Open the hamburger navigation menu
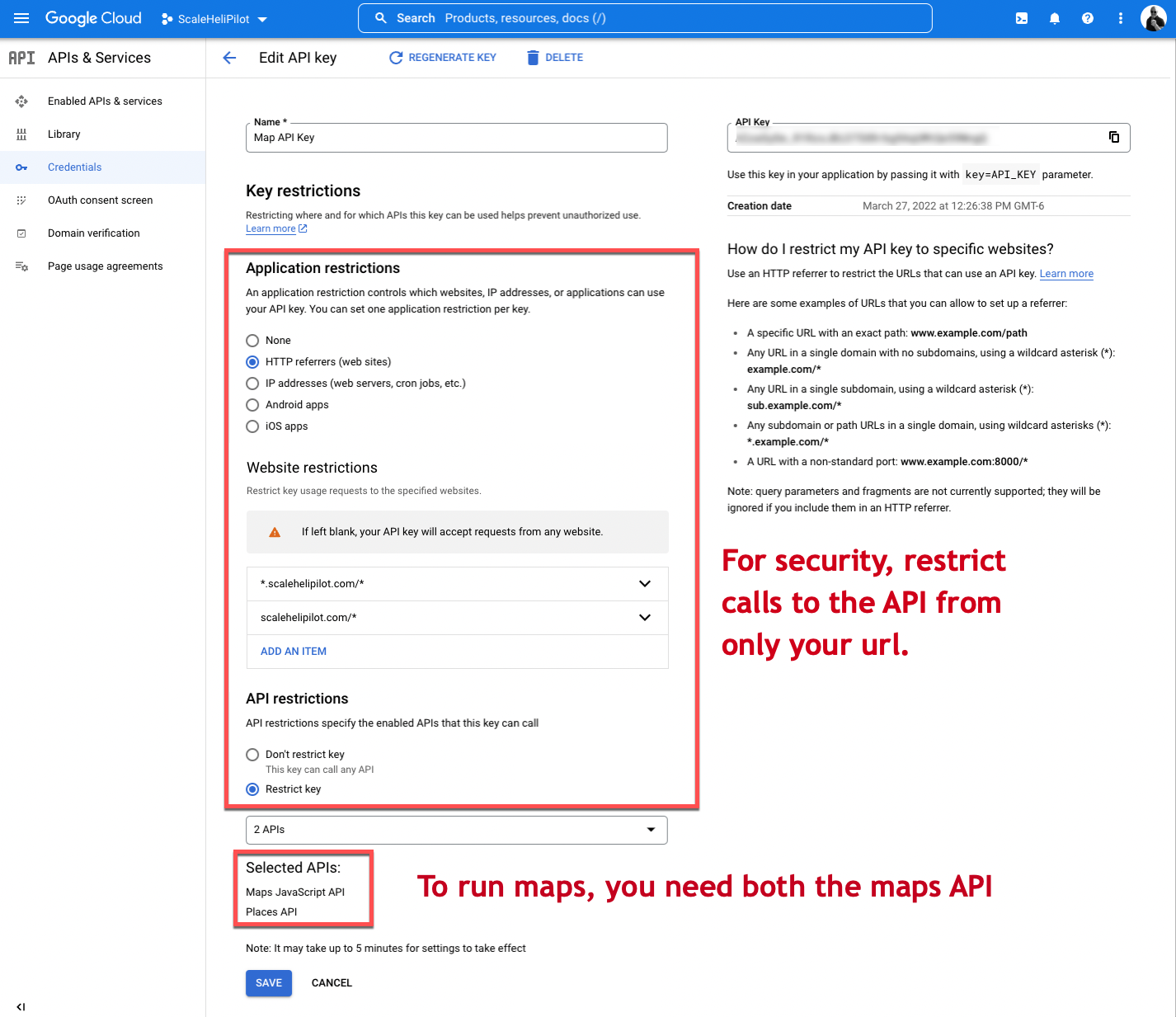This screenshot has height=1017, width=1176. pos(21,18)
